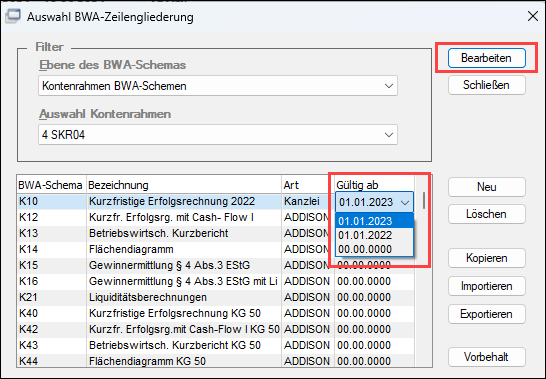Click 'Gewinnermittlung § 4 Abs.3 EStG' in row K15
The image size is (546, 379).
point(184,265)
